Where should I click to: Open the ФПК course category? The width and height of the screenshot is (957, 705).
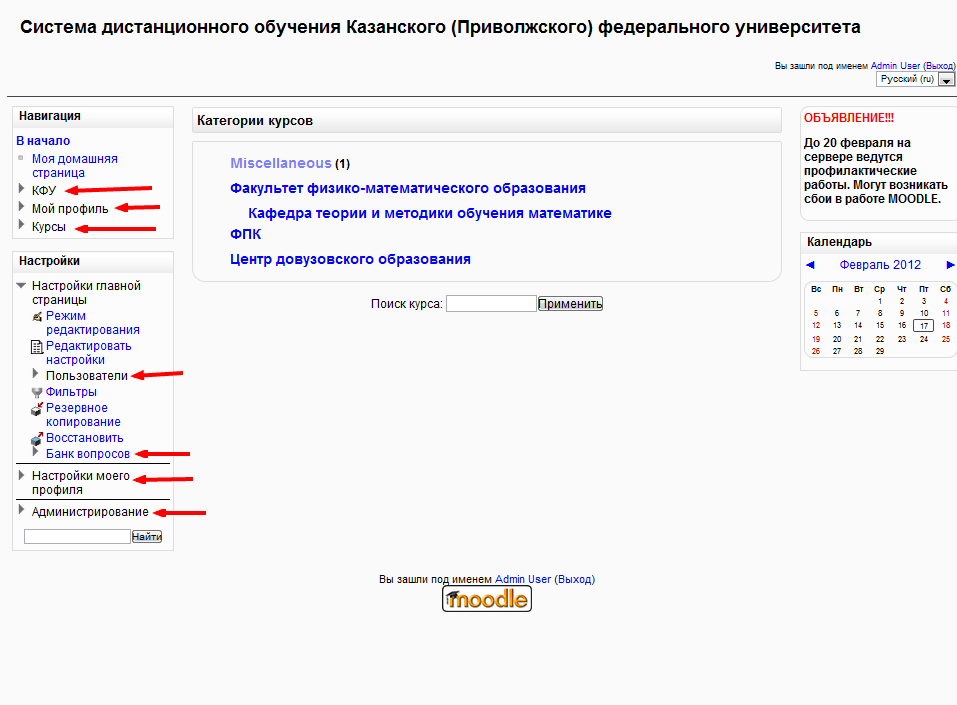coord(245,234)
